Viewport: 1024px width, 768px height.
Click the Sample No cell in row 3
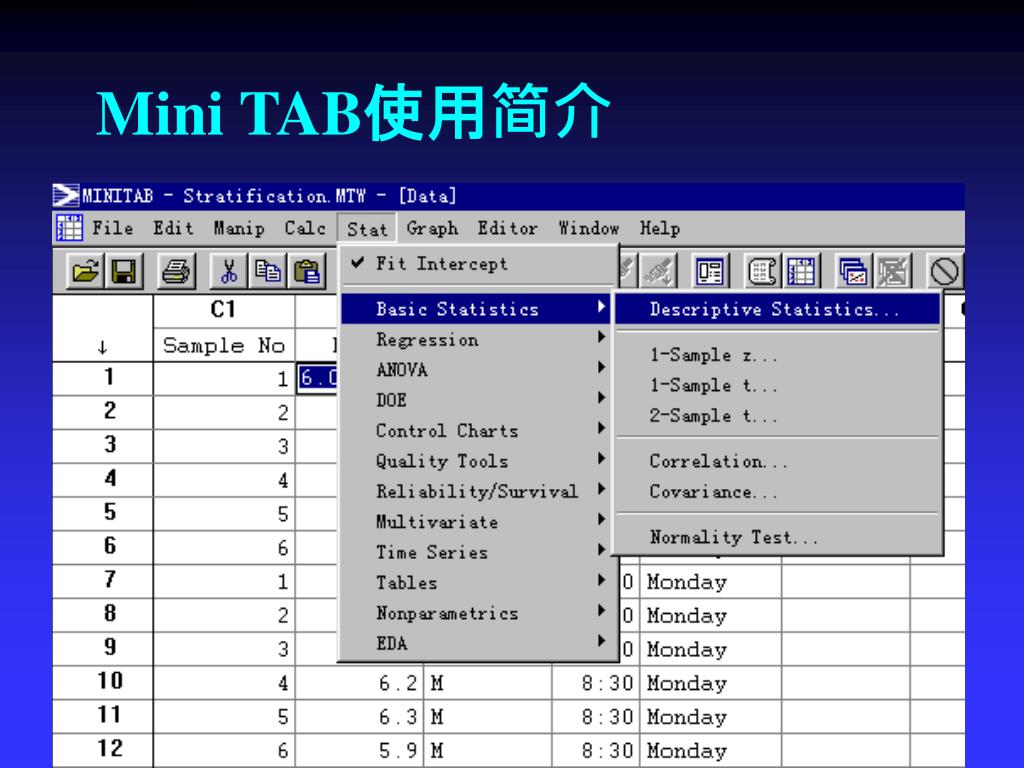coord(224,447)
